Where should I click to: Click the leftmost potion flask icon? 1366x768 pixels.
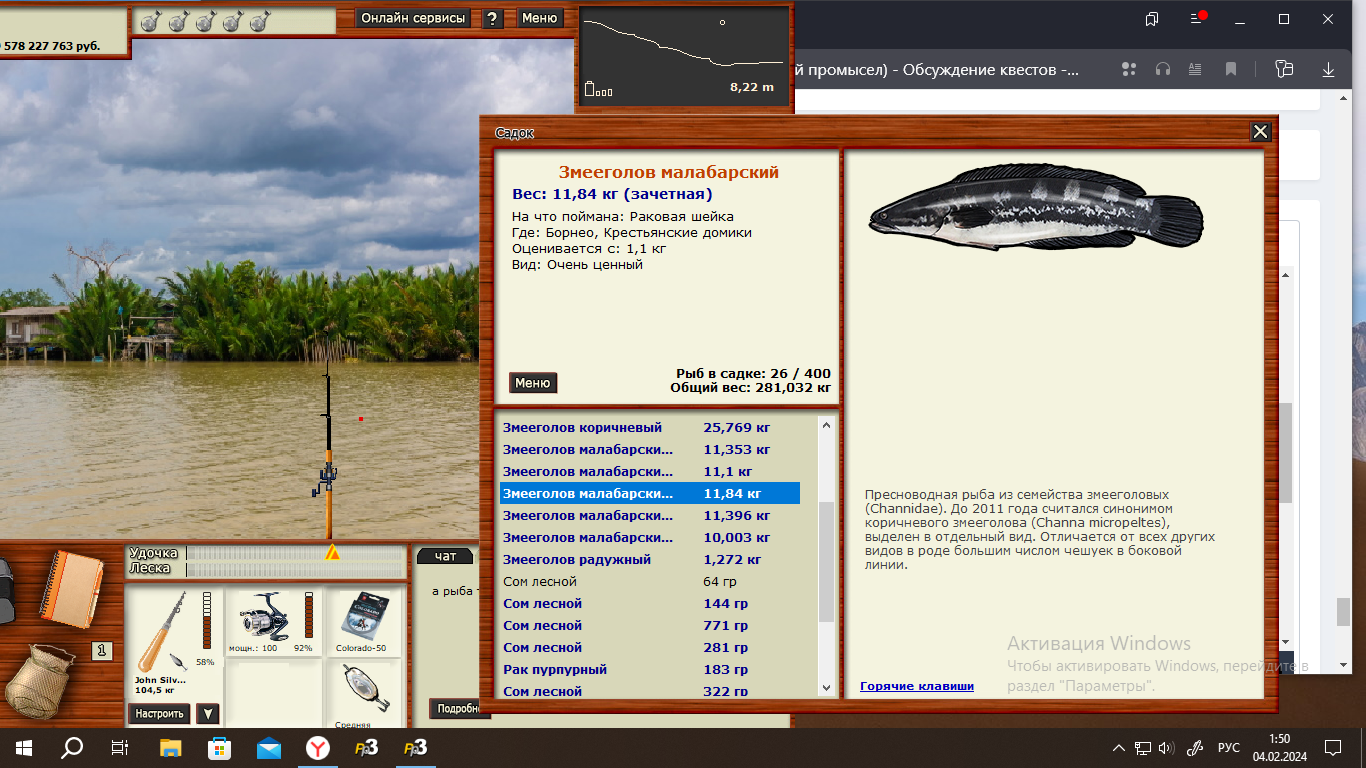pyautogui.click(x=151, y=21)
